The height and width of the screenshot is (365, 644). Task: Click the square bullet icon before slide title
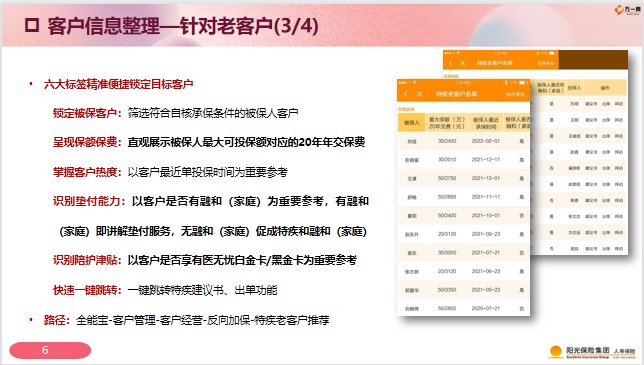[32, 25]
